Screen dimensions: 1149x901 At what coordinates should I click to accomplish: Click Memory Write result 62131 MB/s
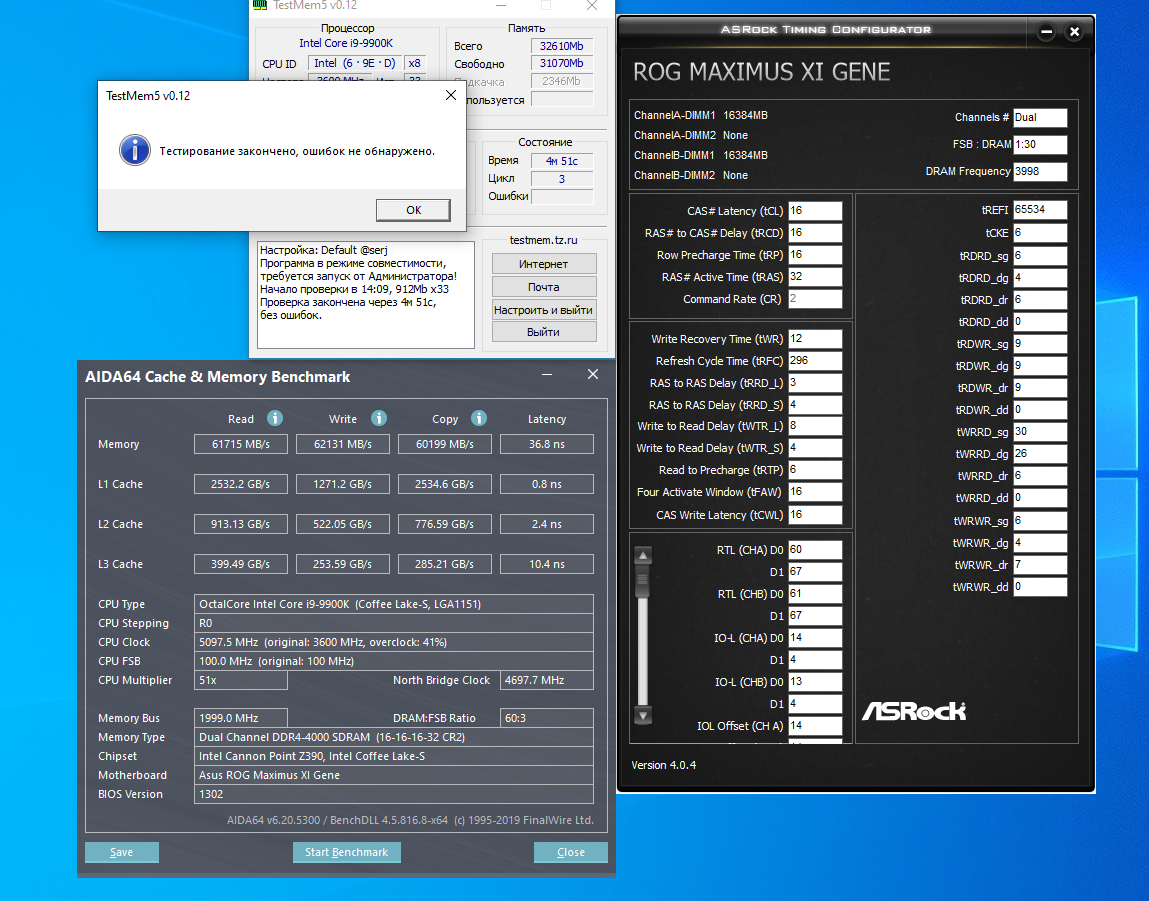(342, 444)
